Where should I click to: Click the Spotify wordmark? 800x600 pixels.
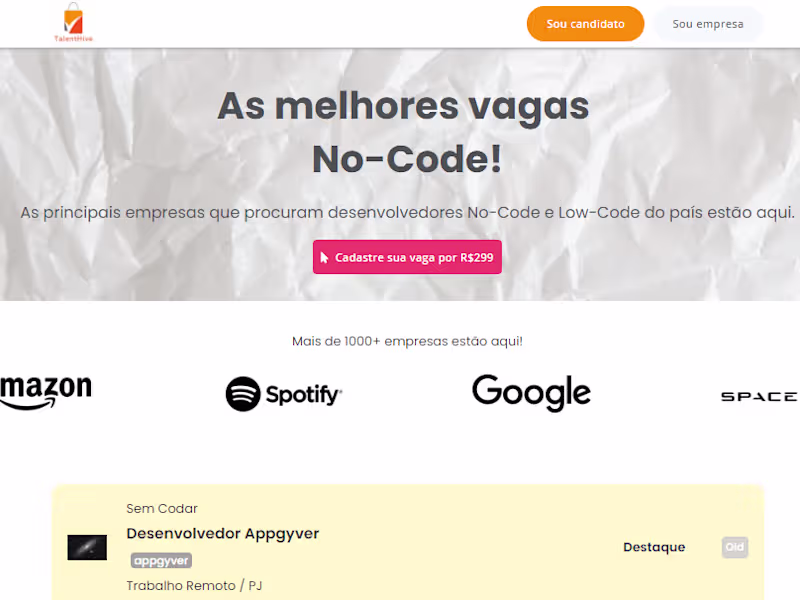[x=304, y=394]
